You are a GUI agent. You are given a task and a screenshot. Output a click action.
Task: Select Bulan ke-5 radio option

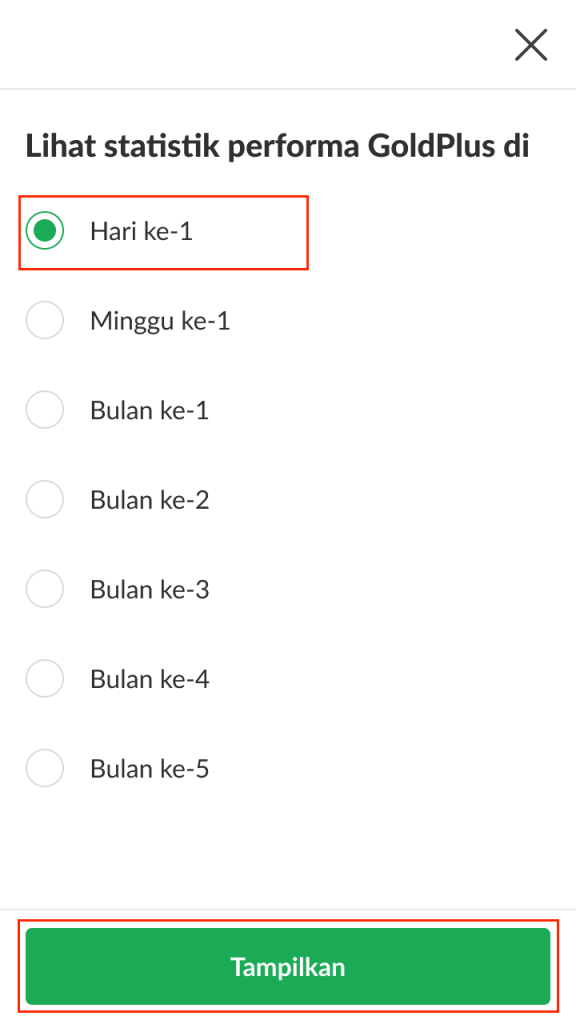coord(45,768)
